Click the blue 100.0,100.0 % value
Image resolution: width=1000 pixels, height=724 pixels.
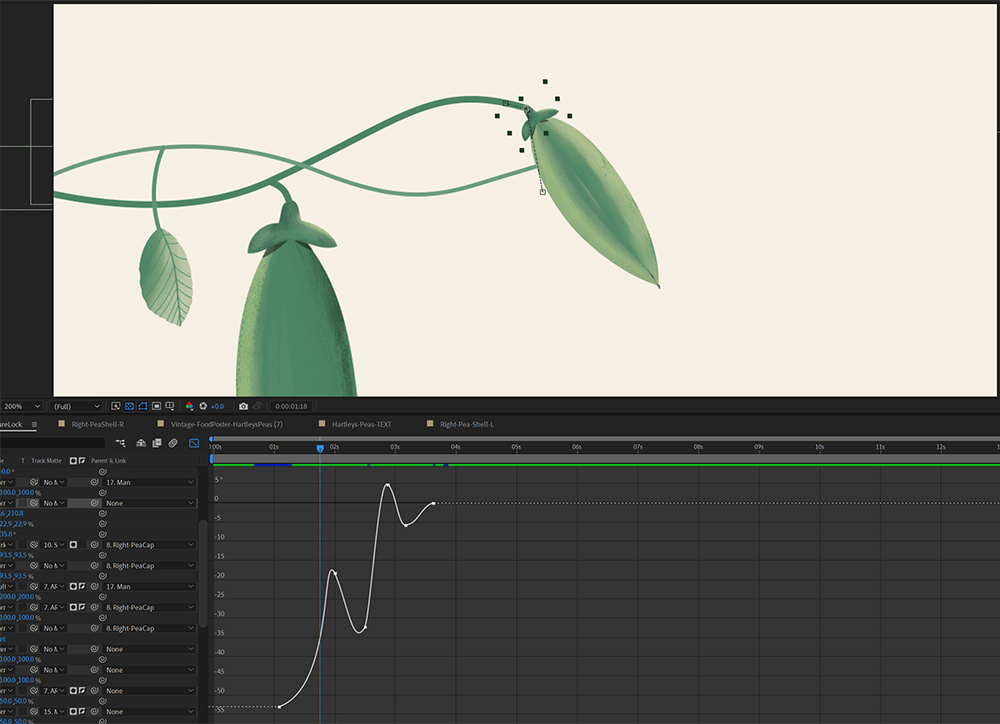click(17, 492)
